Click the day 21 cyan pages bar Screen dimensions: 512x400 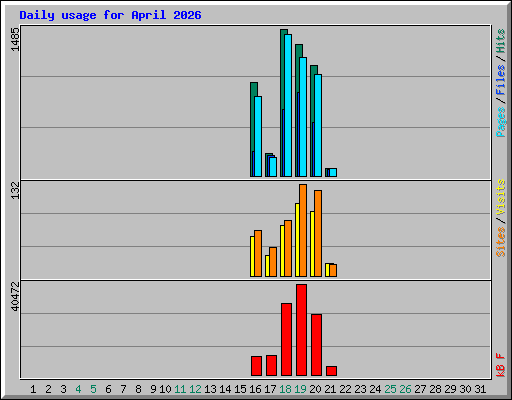pos(333,172)
